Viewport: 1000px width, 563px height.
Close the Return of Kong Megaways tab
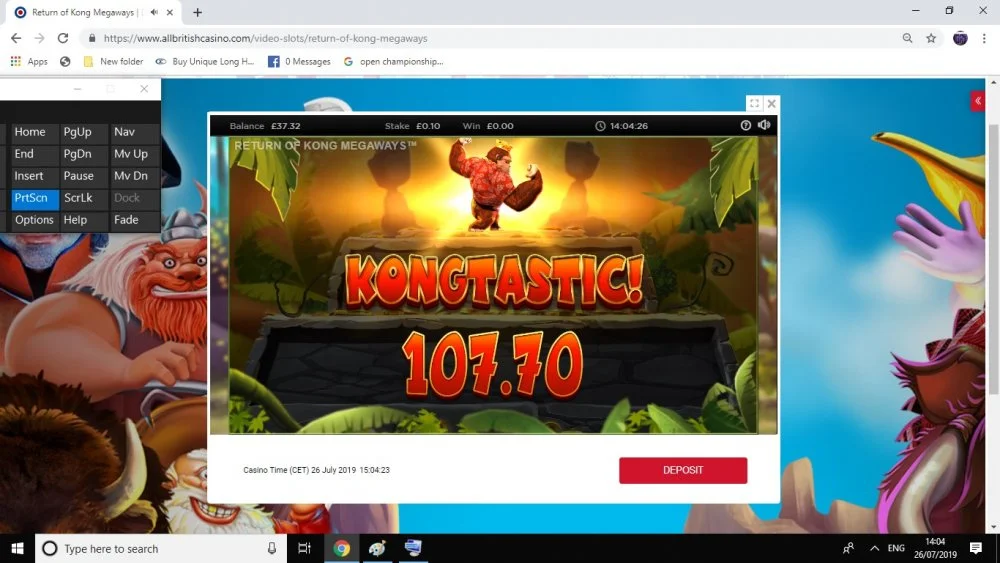[x=170, y=12]
